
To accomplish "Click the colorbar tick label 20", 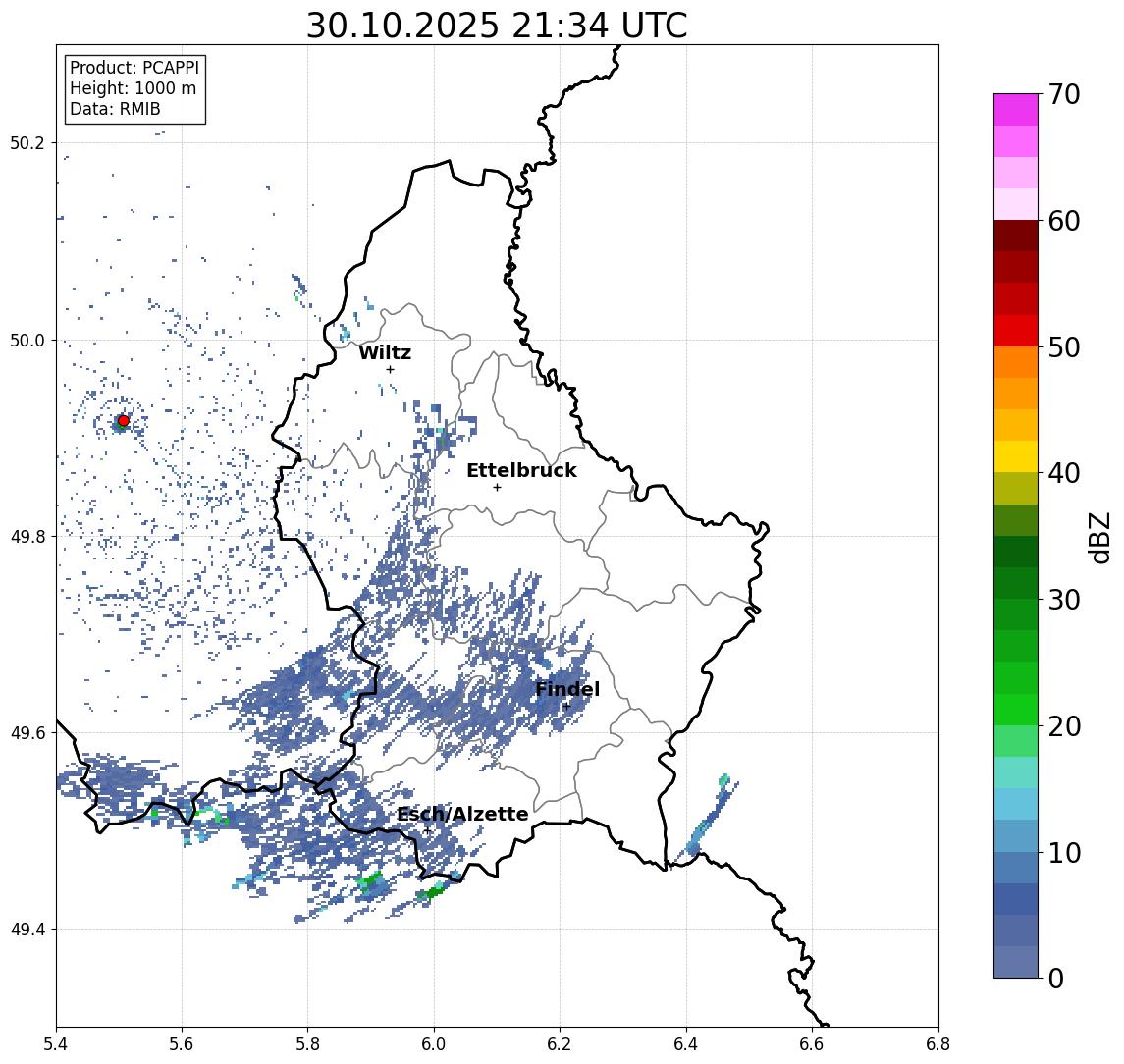I will click(1064, 725).
